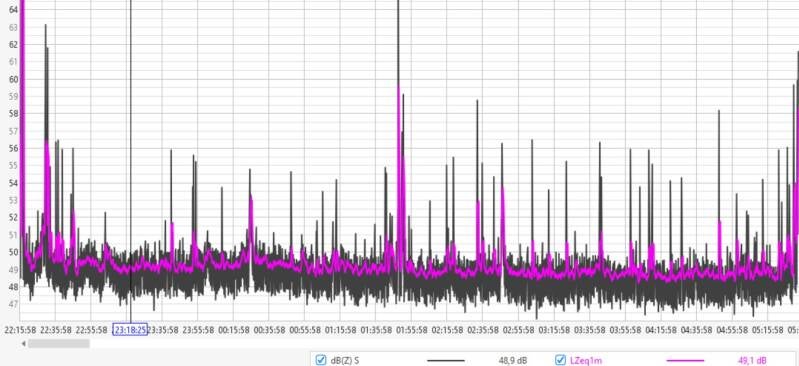The image size is (799, 366).
Task: Click the horizontal scrollbar thumb
Action: (59, 344)
